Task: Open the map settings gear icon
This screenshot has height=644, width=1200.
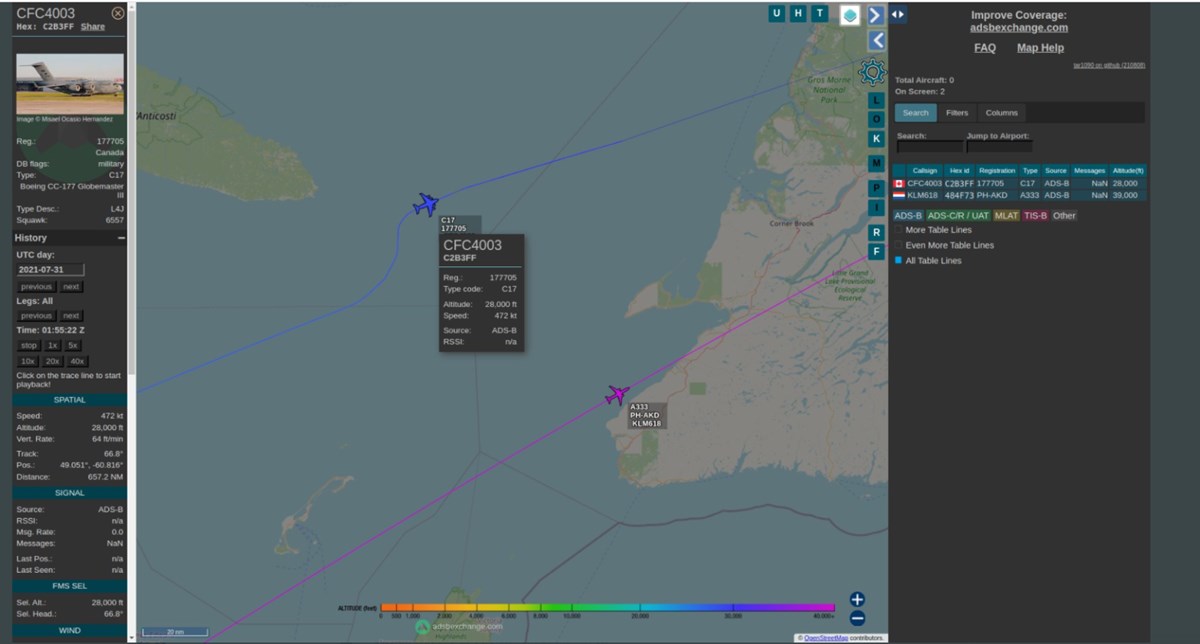Action: point(872,71)
